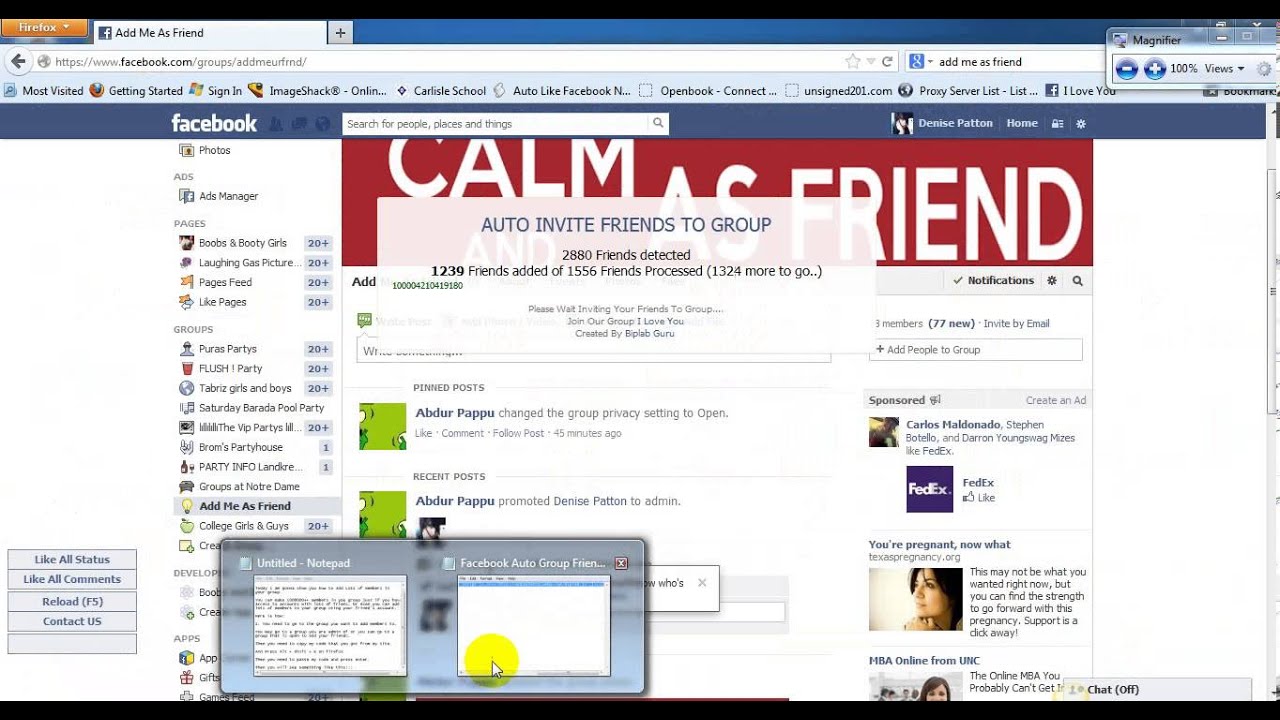Click the Reload (F5) button
Image resolution: width=1280 pixels, height=720 pixels.
(x=72, y=601)
